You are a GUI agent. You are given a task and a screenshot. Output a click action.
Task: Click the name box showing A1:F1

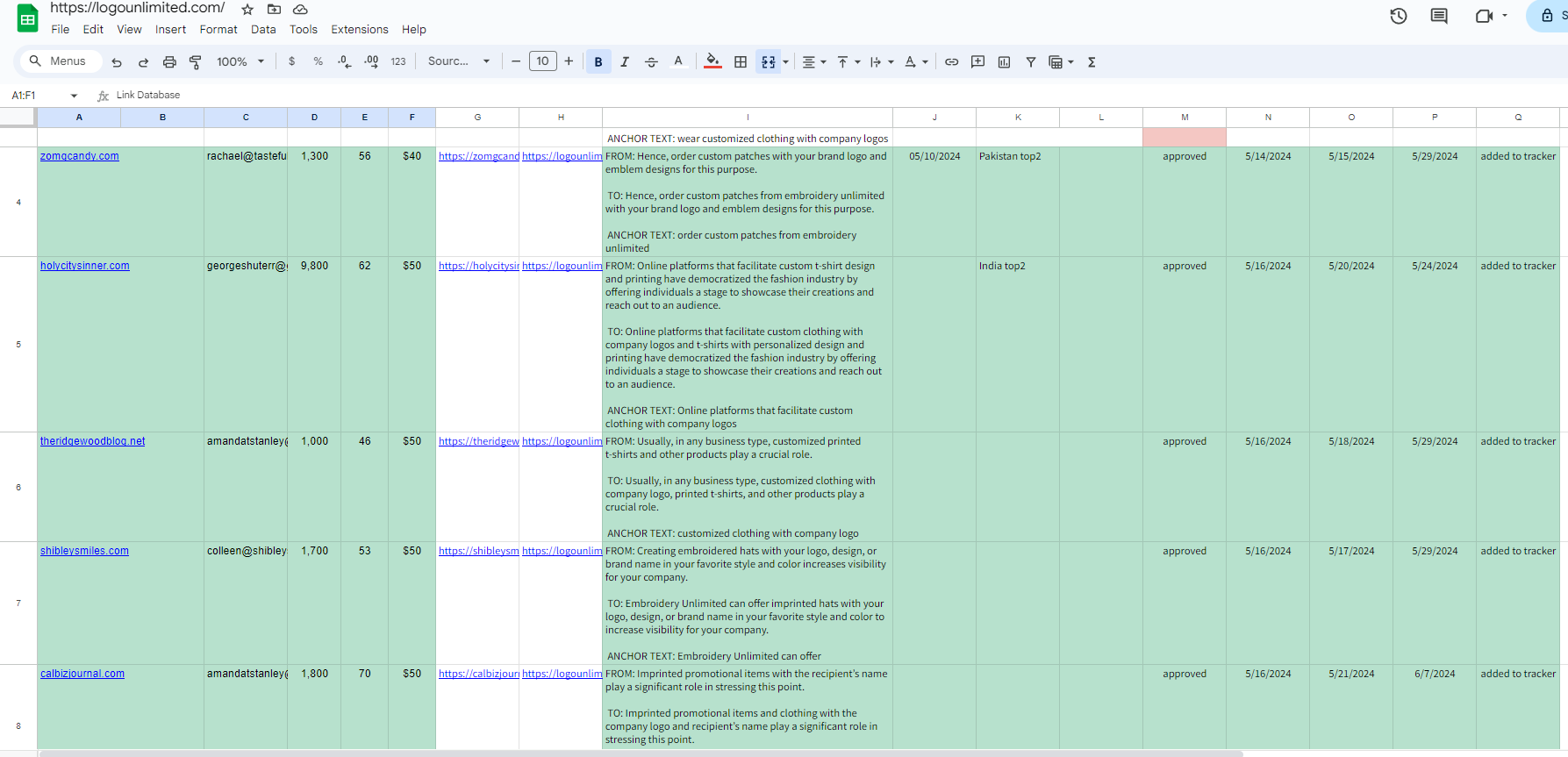tap(37, 96)
